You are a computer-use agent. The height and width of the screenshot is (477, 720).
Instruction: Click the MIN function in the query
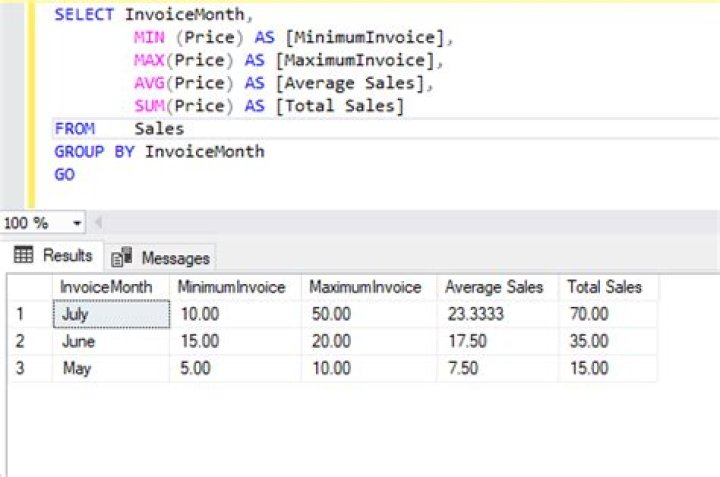149,37
